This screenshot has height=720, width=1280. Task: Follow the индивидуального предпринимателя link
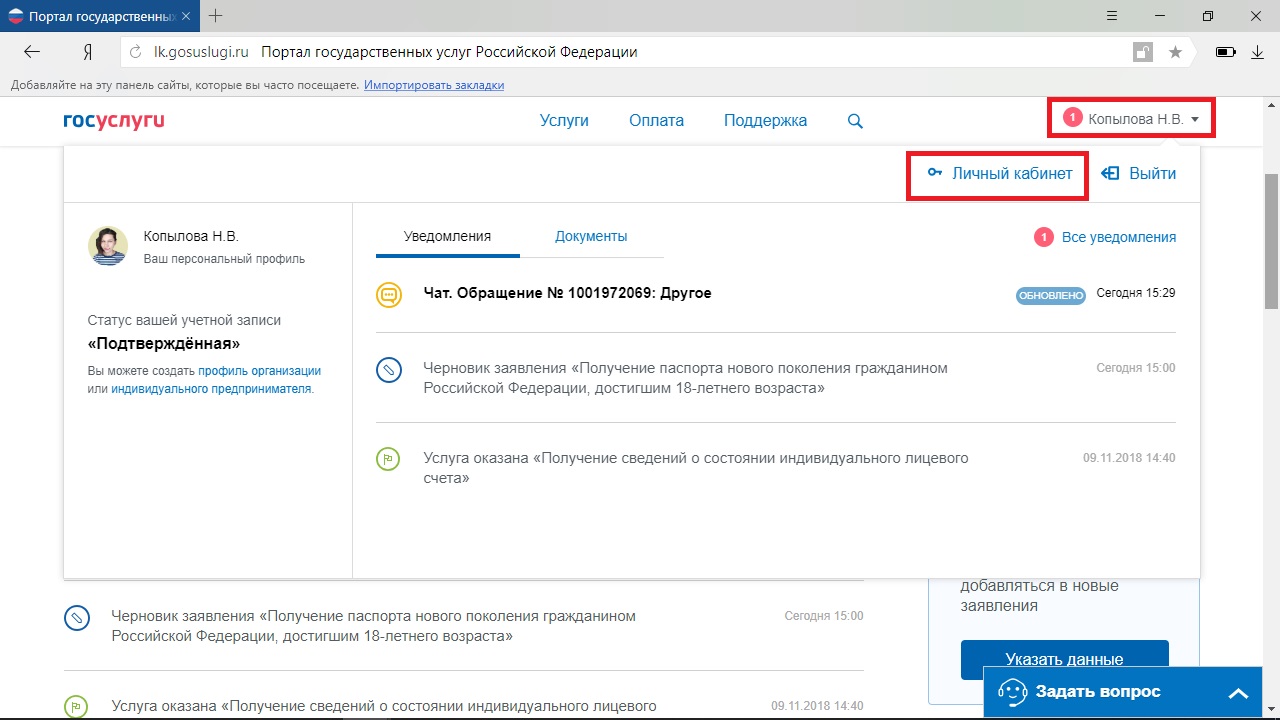pos(212,389)
